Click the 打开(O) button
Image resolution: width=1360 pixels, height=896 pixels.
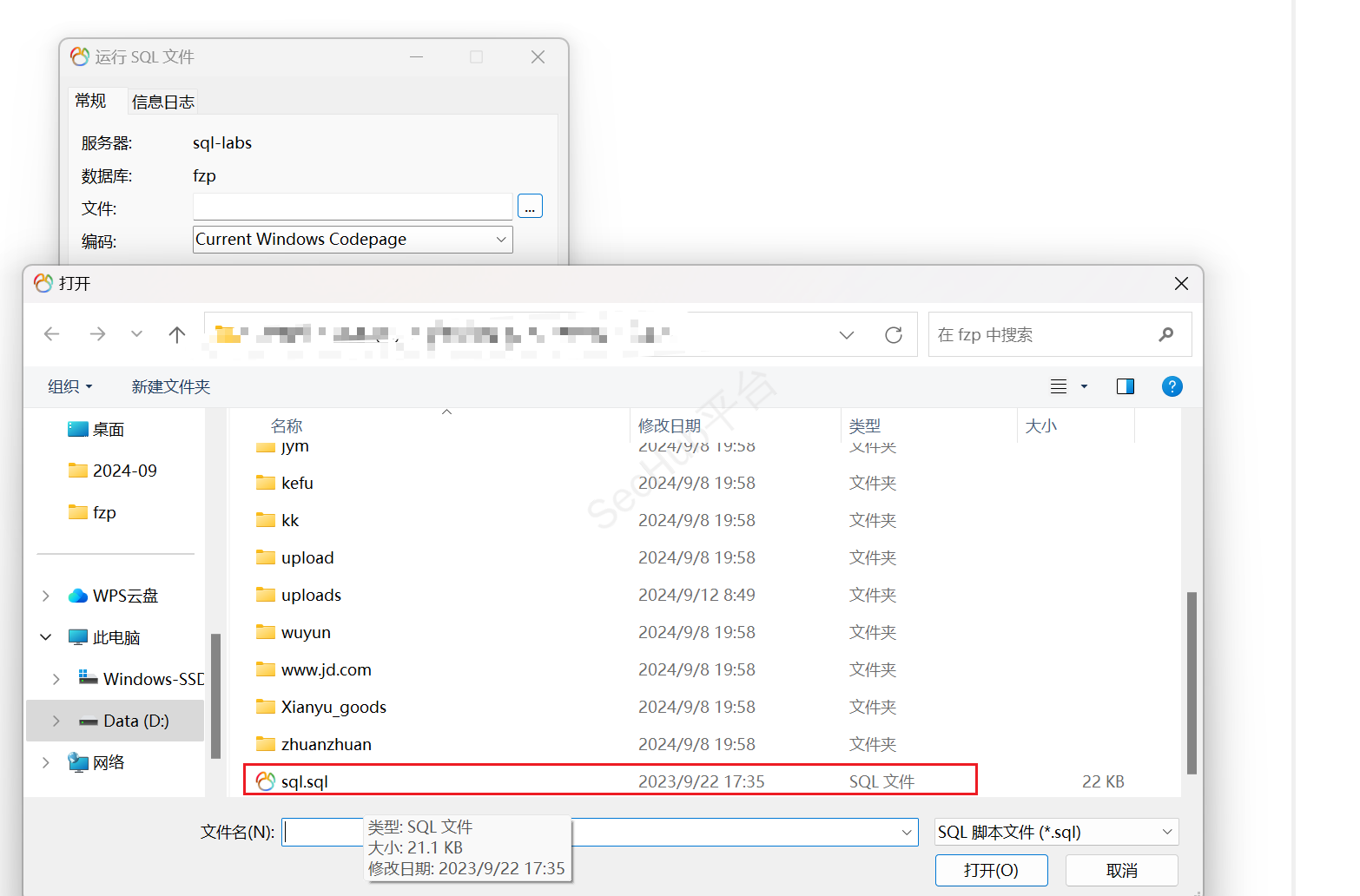991,870
